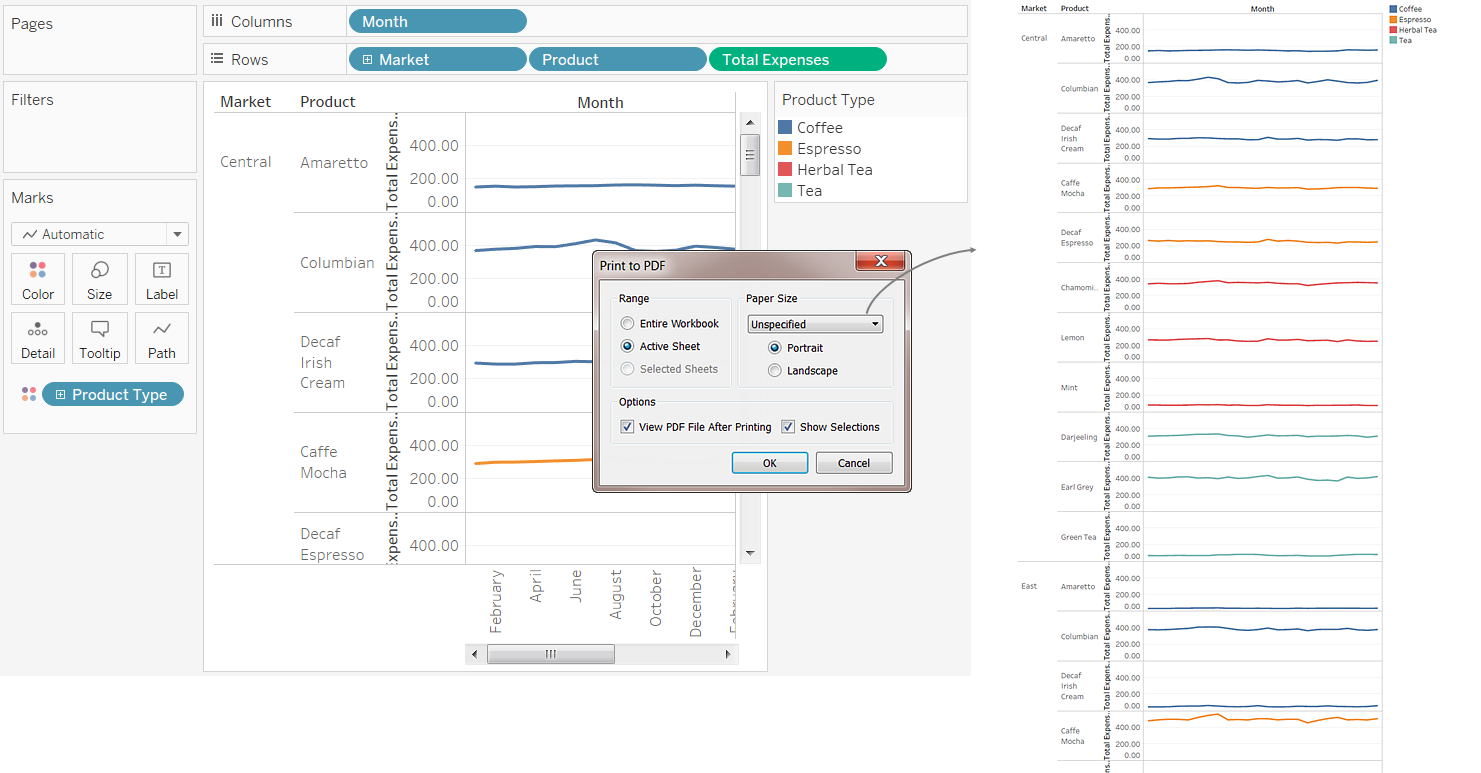Open the Color marks card
1481x773 pixels.
(38, 279)
